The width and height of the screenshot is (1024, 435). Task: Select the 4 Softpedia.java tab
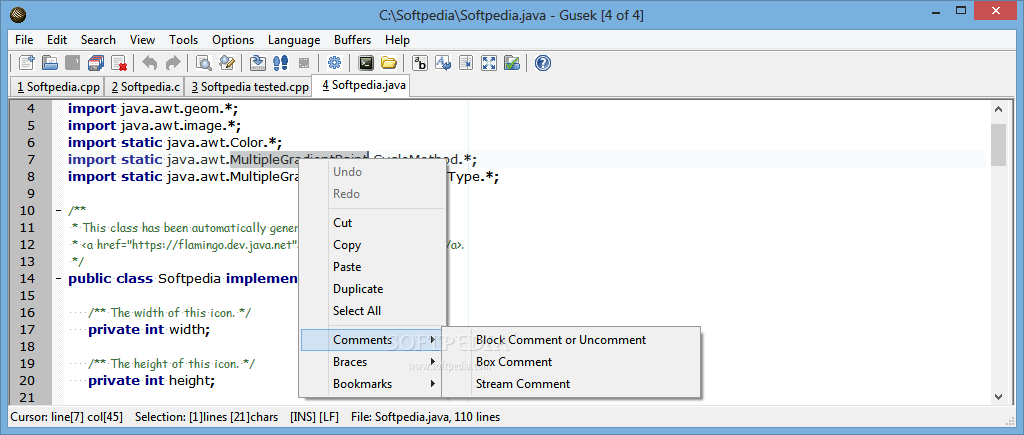click(x=360, y=86)
